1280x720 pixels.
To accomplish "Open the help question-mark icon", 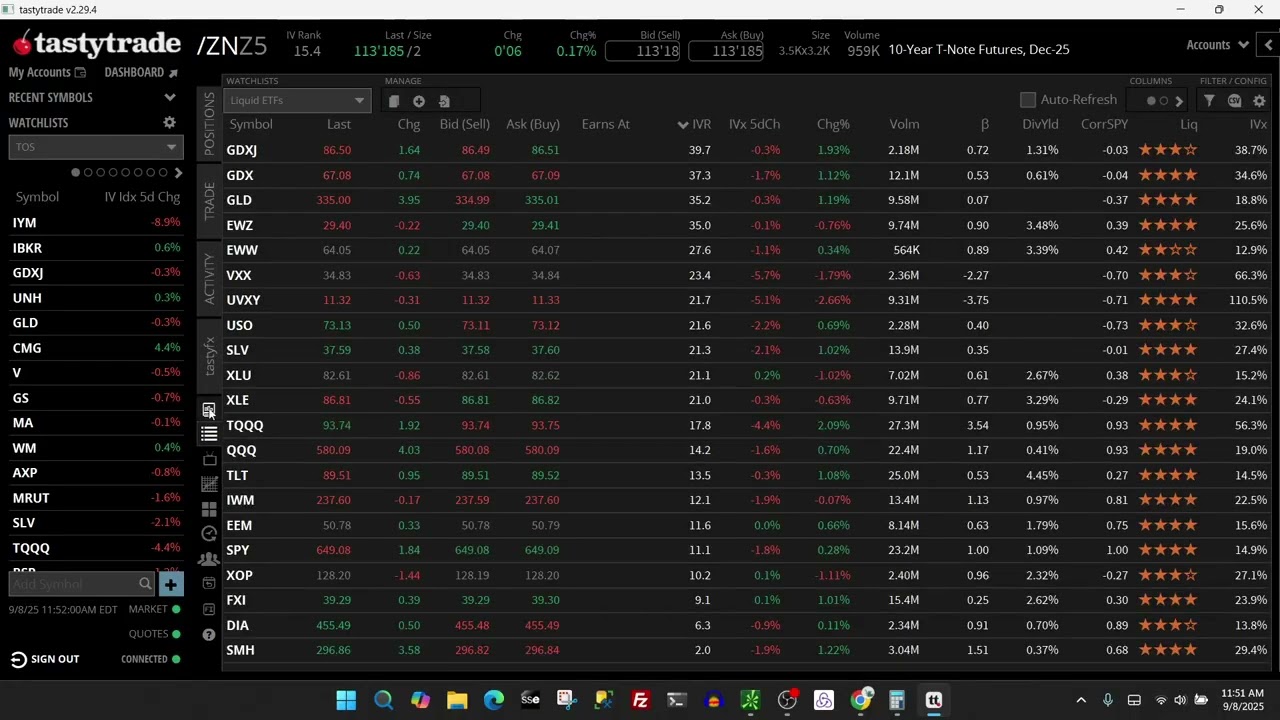I will tap(208, 634).
